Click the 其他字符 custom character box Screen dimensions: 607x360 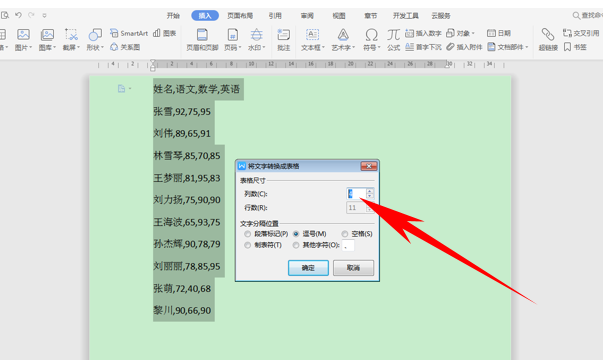click(x=348, y=245)
